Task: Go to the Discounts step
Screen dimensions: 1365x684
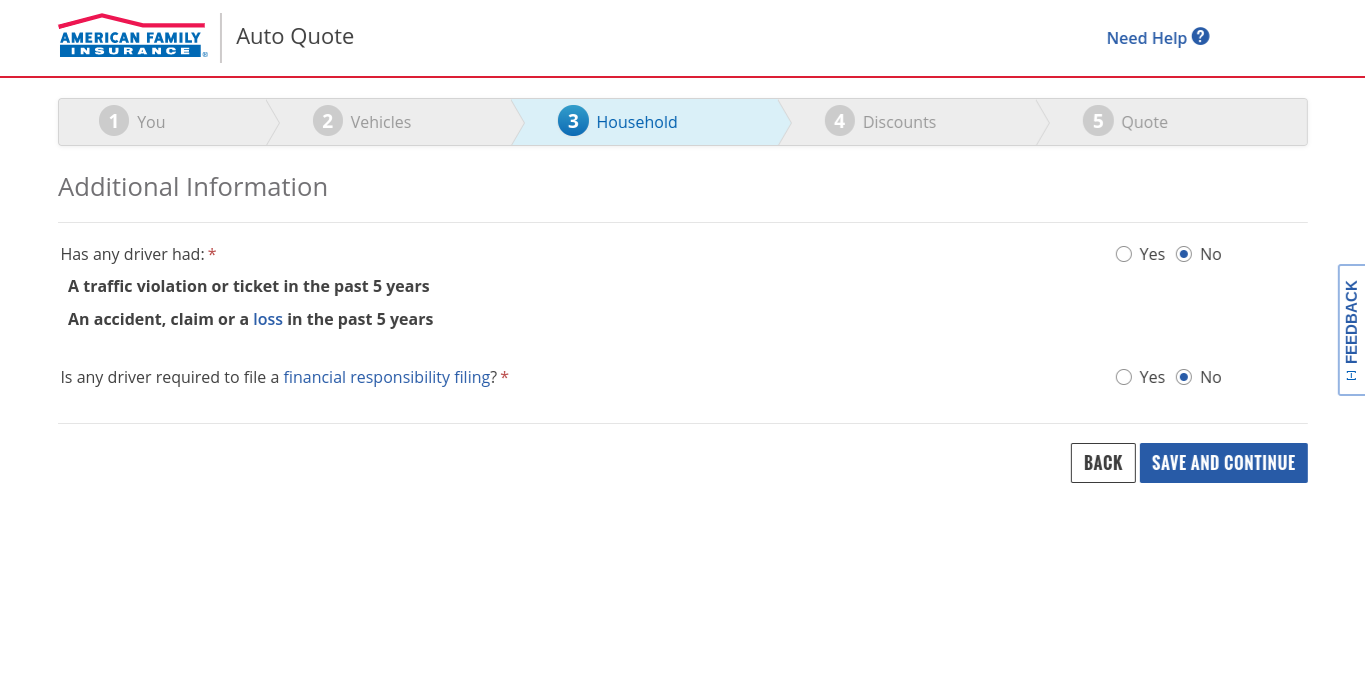Action: coord(899,122)
